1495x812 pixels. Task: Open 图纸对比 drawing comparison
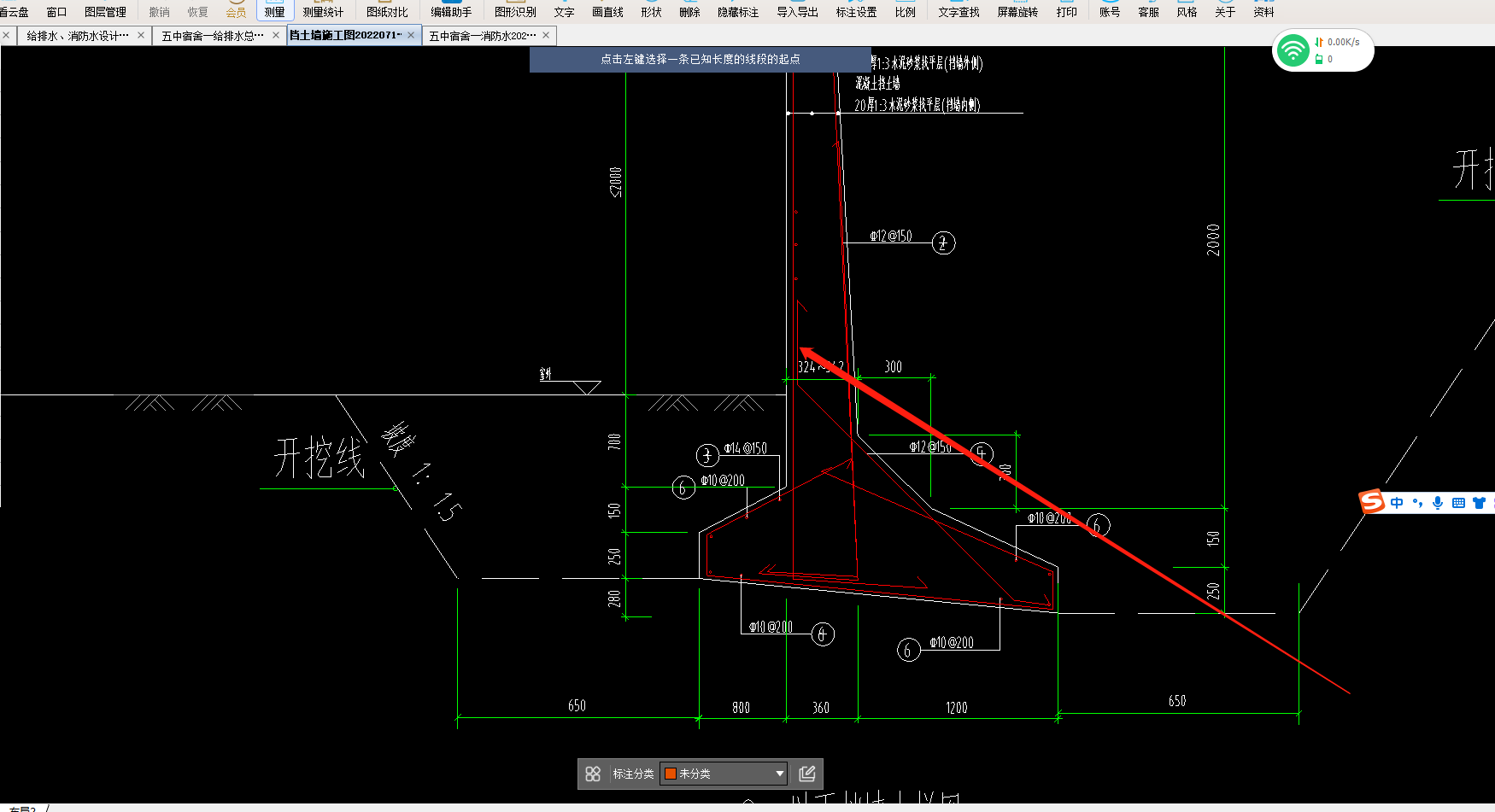tap(387, 12)
